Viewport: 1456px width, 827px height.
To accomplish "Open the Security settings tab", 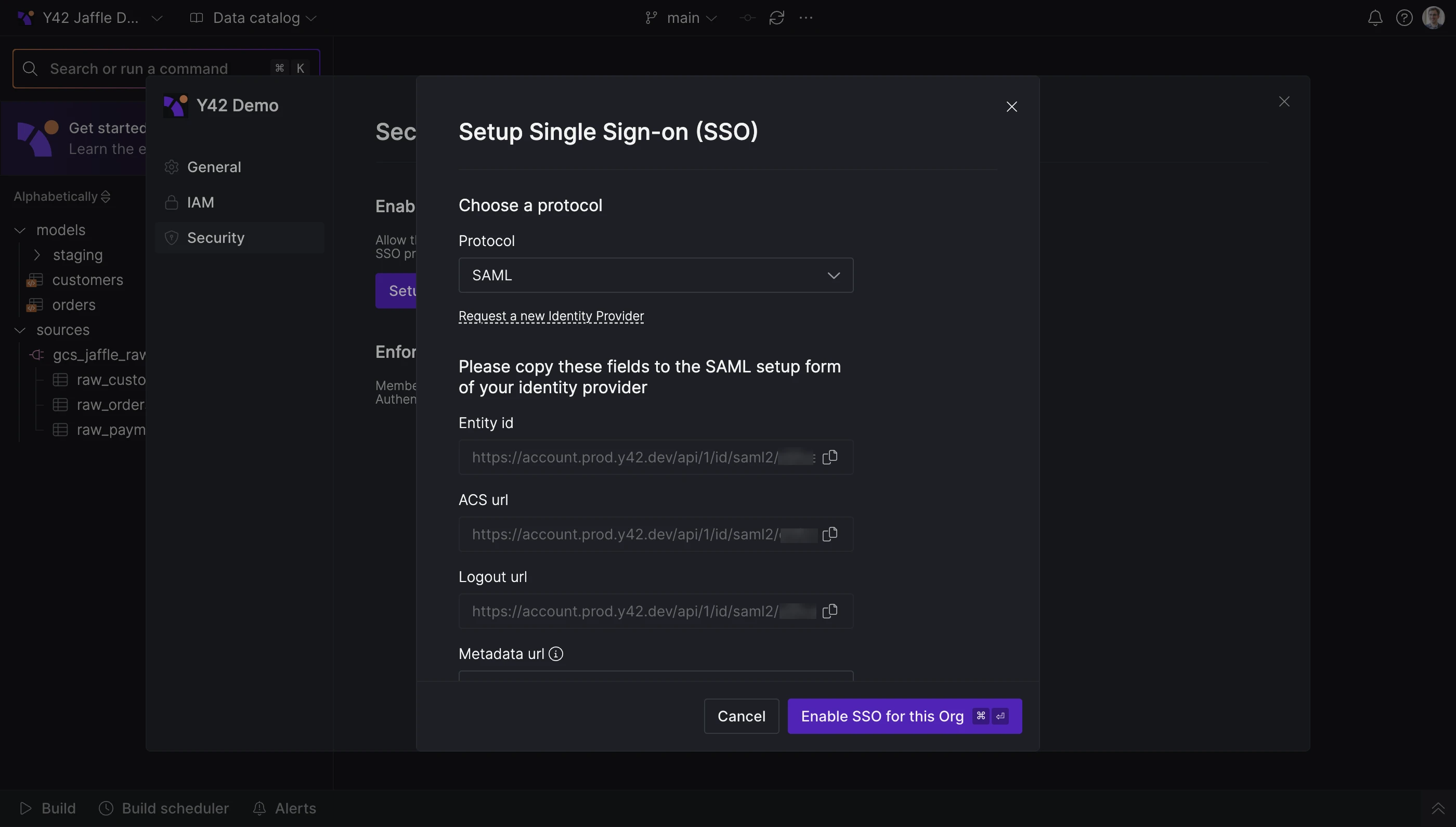I will (x=216, y=237).
